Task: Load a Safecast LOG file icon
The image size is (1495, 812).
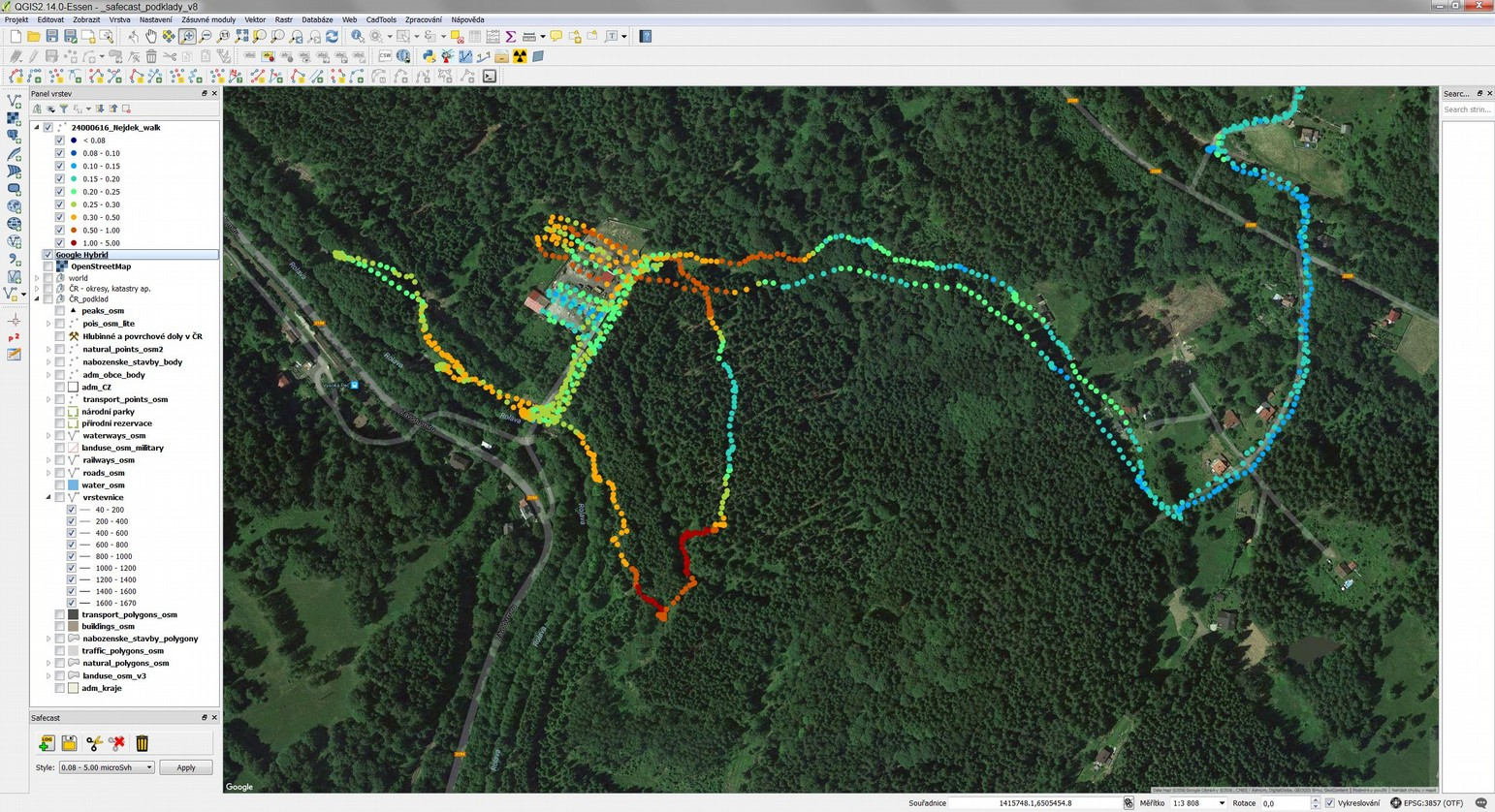Action: tap(46, 743)
